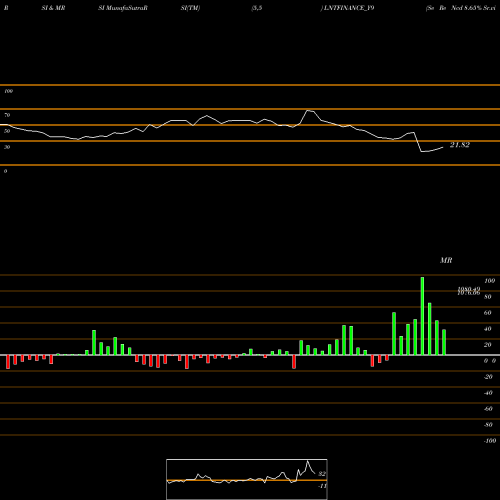Screen dimensions: 500x500
Task: Click the tallest green MR histogram bar
Action: (x=422, y=316)
